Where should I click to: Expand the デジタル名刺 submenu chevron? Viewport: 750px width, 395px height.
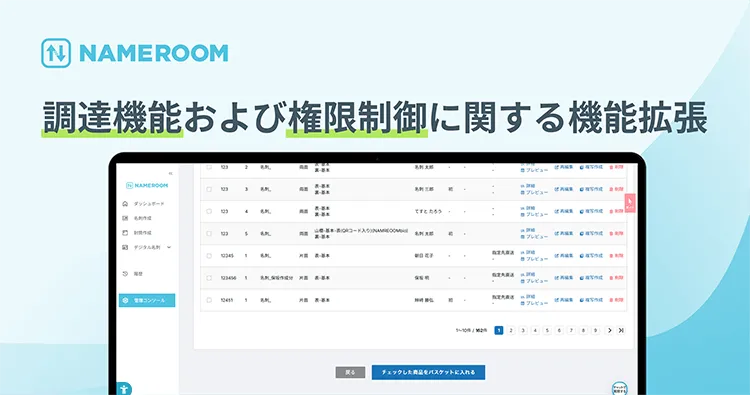coord(169,247)
